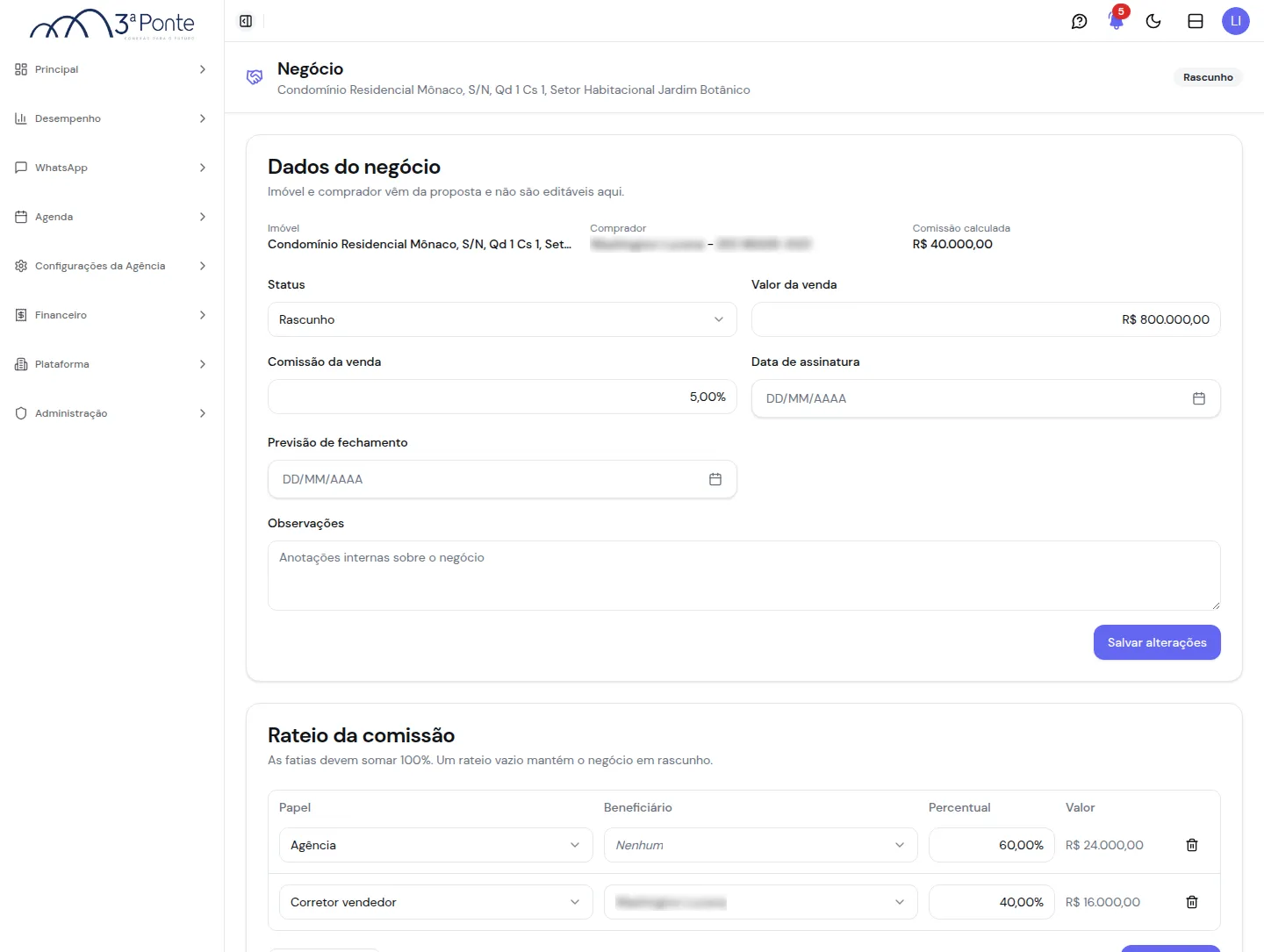1264x952 pixels.
Task: Open the calendar icon in Previsão de fechamento
Action: [x=715, y=479]
